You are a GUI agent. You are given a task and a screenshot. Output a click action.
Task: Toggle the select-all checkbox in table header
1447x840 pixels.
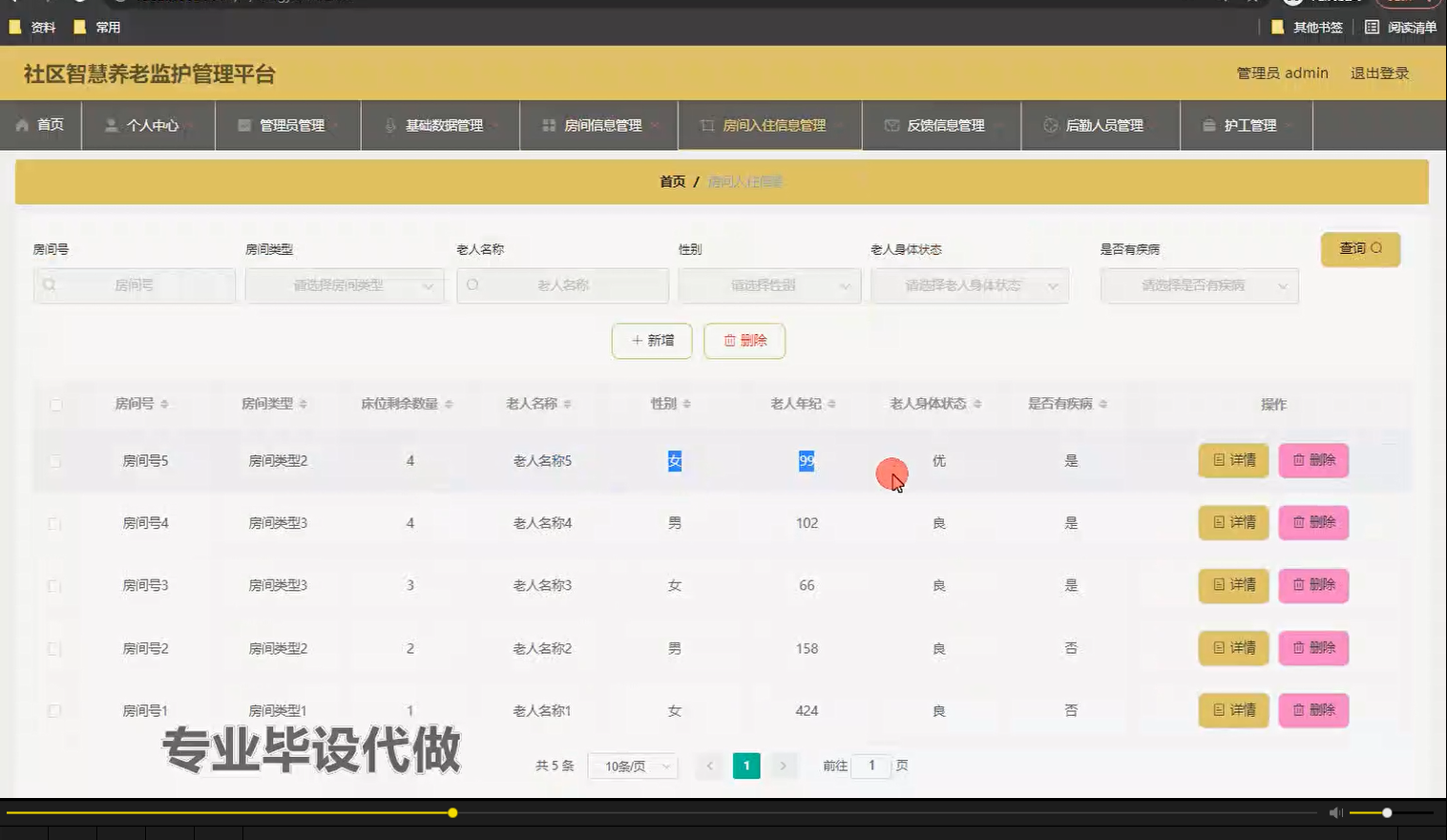(x=55, y=404)
